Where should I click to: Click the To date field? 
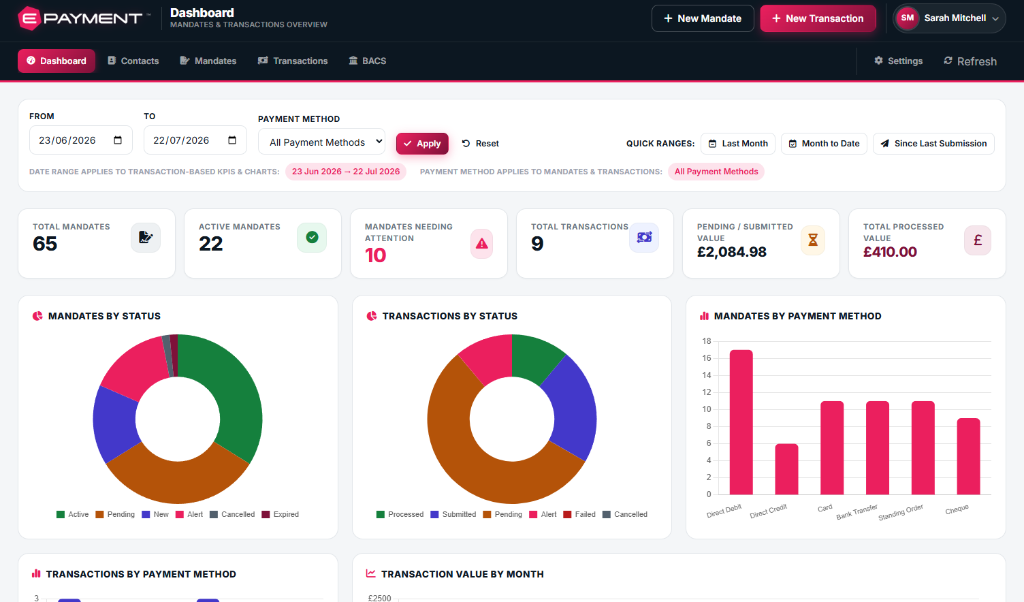195,140
